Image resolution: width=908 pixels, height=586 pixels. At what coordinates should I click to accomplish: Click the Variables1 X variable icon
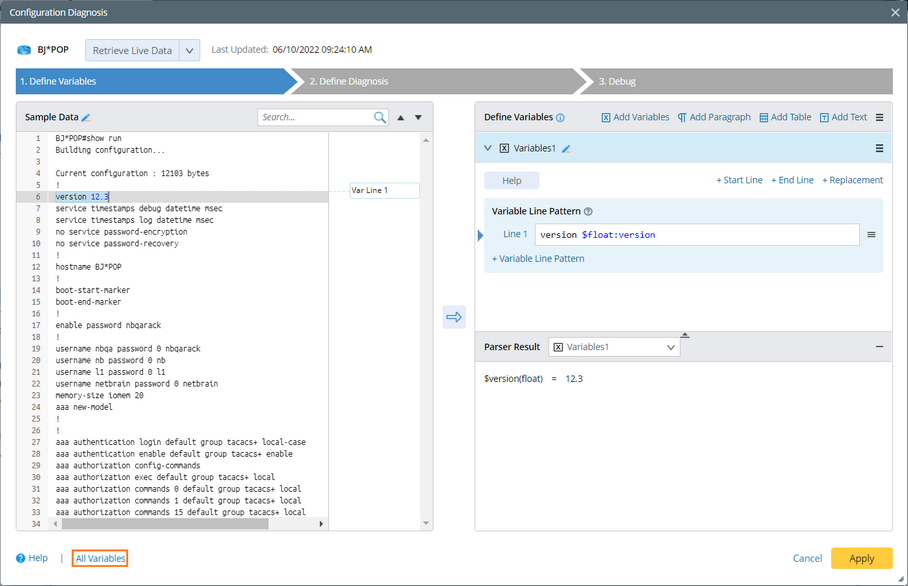pyautogui.click(x=504, y=148)
